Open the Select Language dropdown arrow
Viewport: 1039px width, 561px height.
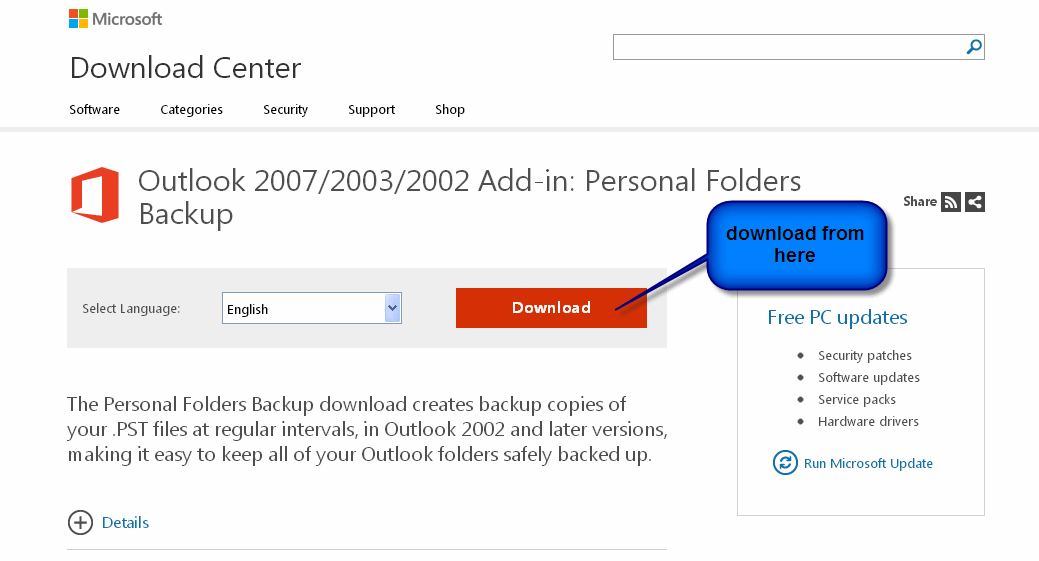tap(392, 308)
